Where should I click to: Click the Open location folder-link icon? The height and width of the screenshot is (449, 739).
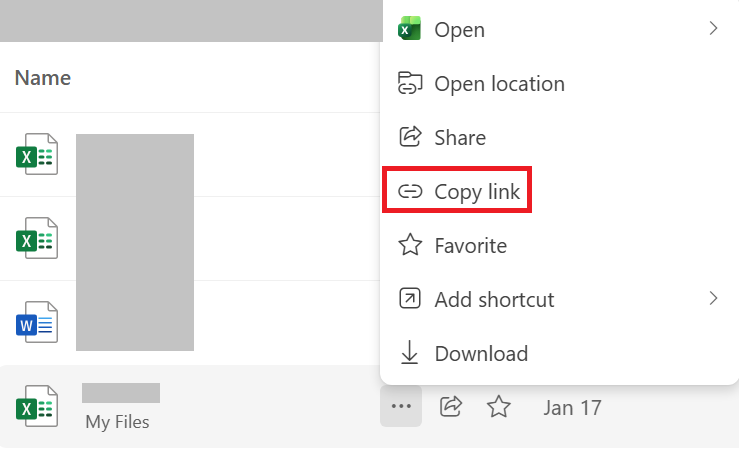(410, 83)
